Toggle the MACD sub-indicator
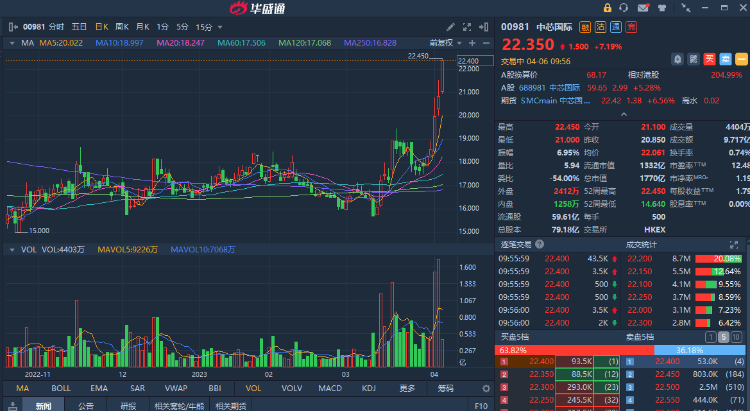 click(330, 388)
